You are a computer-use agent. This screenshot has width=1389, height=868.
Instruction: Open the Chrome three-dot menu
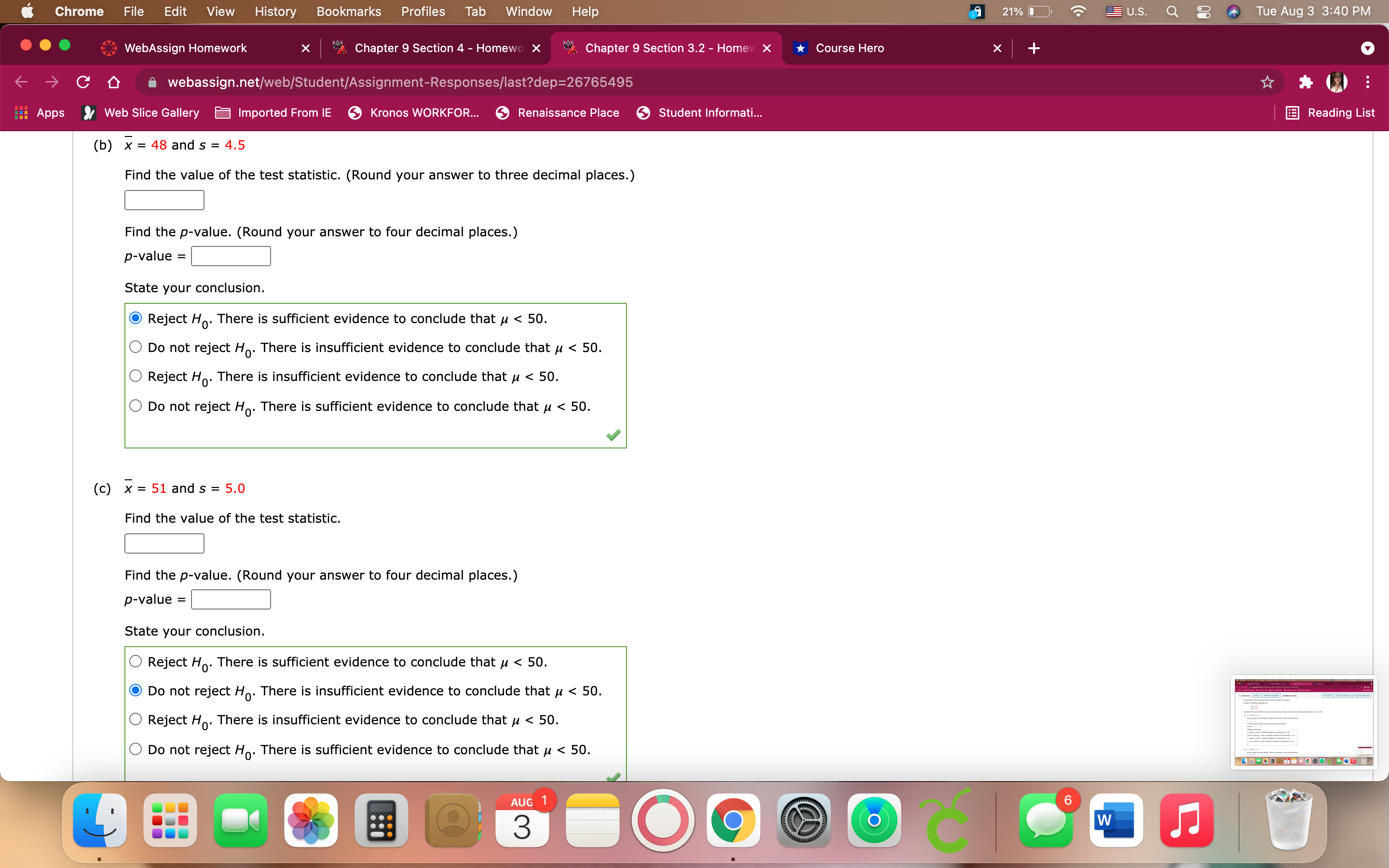coord(1368,81)
